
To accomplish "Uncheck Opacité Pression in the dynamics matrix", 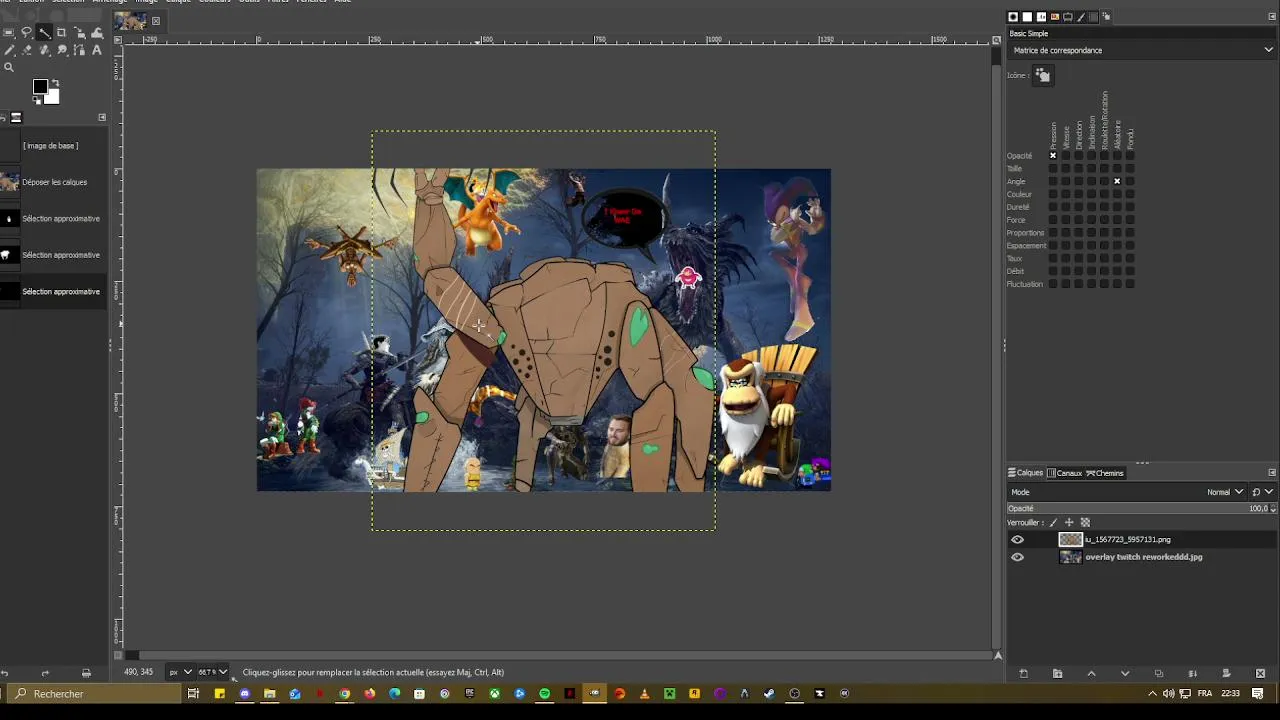I will point(1053,156).
